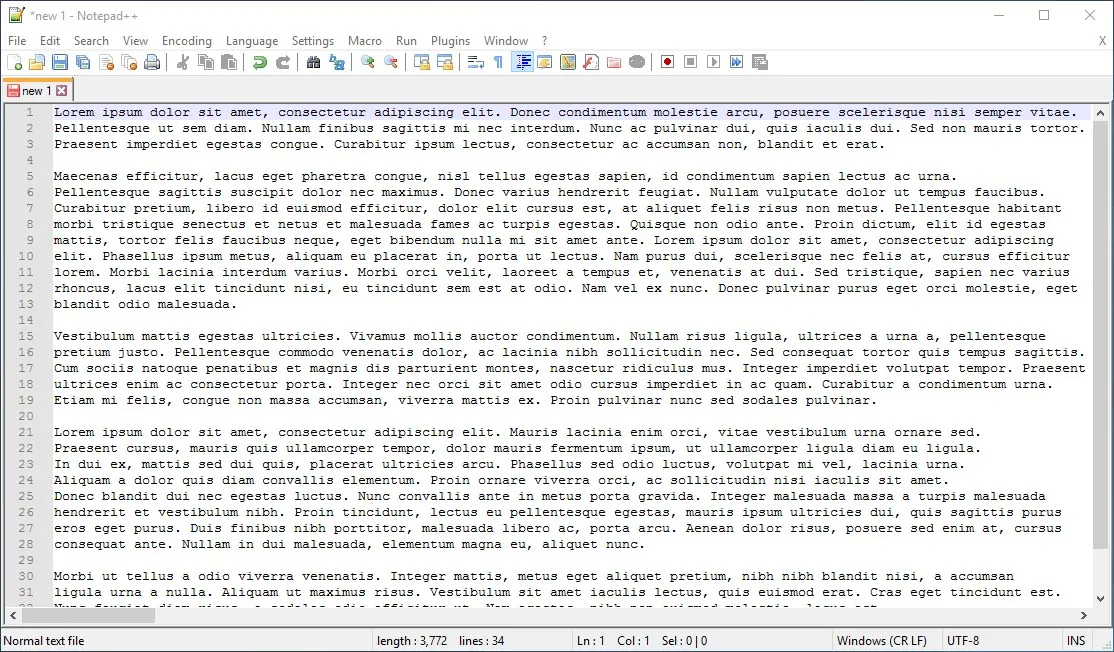Image resolution: width=1114 pixels, height=652 pixels.
Task: Undo last action with green arrow
Action: [259, 63]
